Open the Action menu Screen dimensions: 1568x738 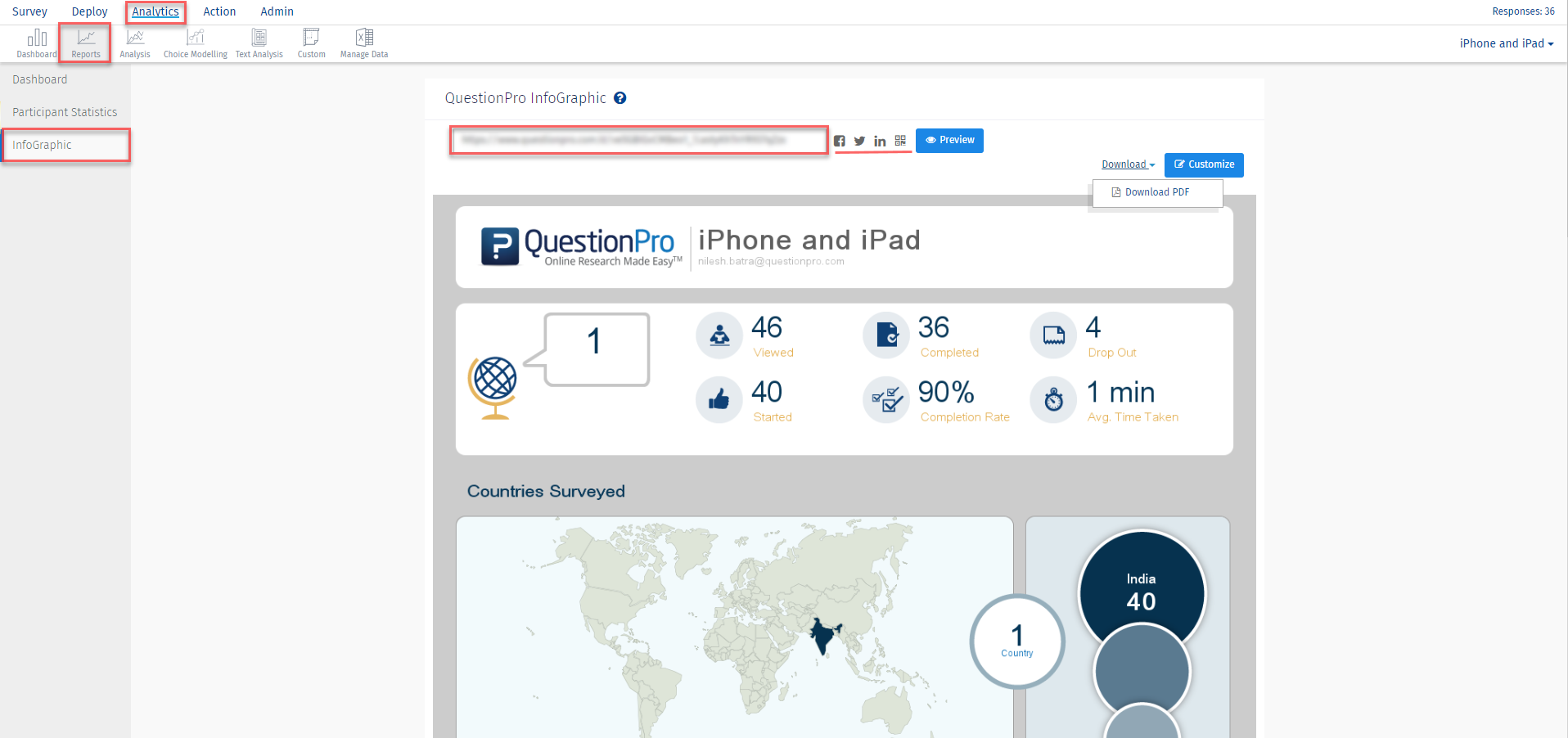coord(219,11)
